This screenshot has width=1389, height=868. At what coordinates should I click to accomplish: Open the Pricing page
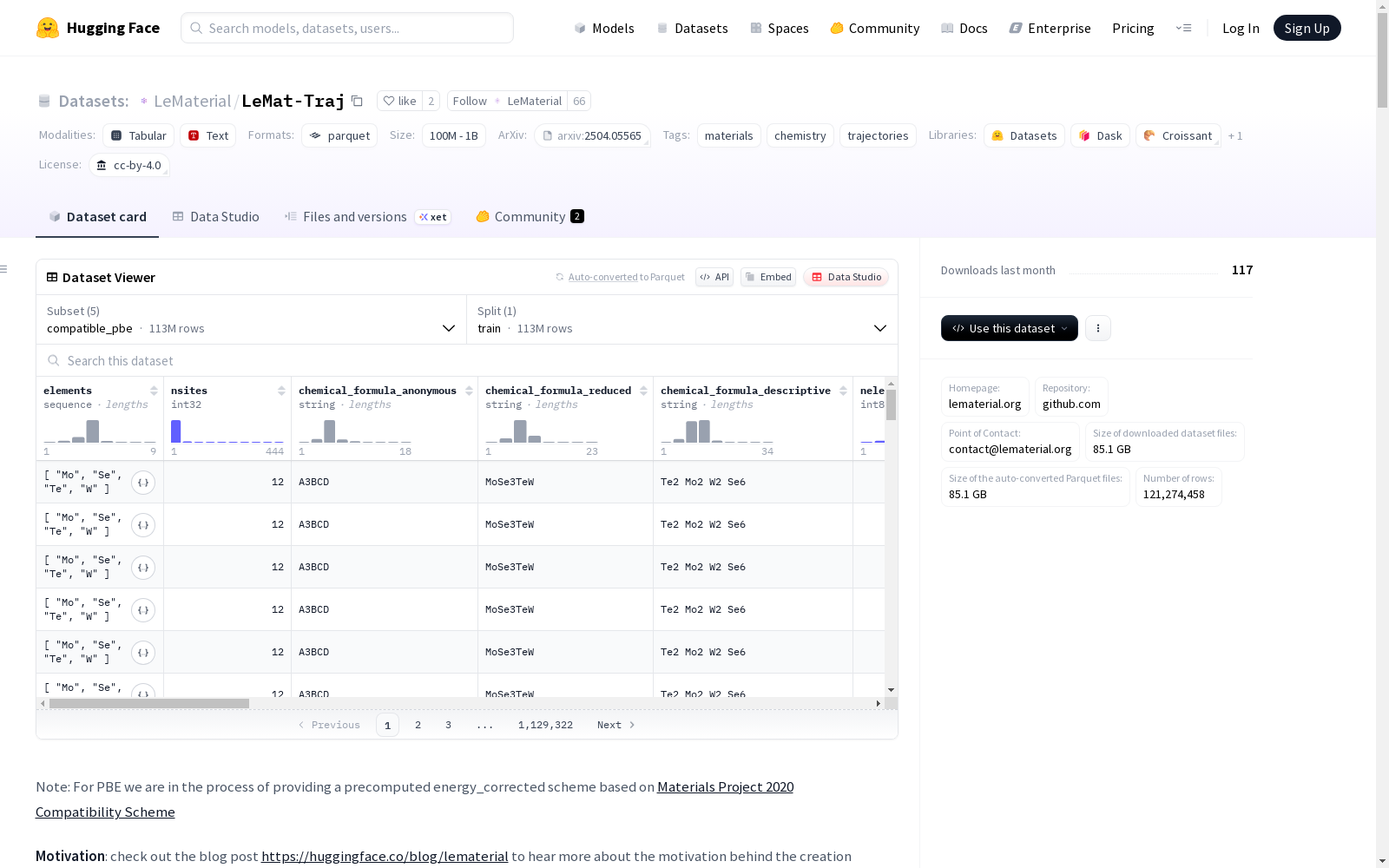tap(1133, 28)
